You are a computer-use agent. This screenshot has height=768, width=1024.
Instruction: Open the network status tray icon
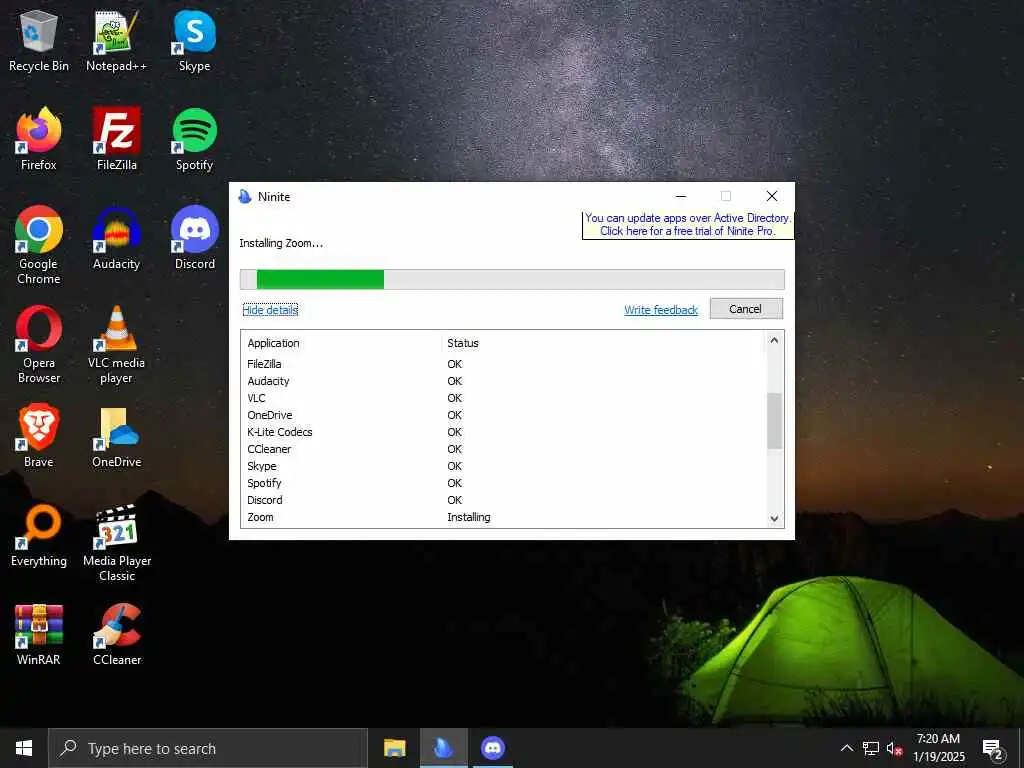click(x=871, y=748)
